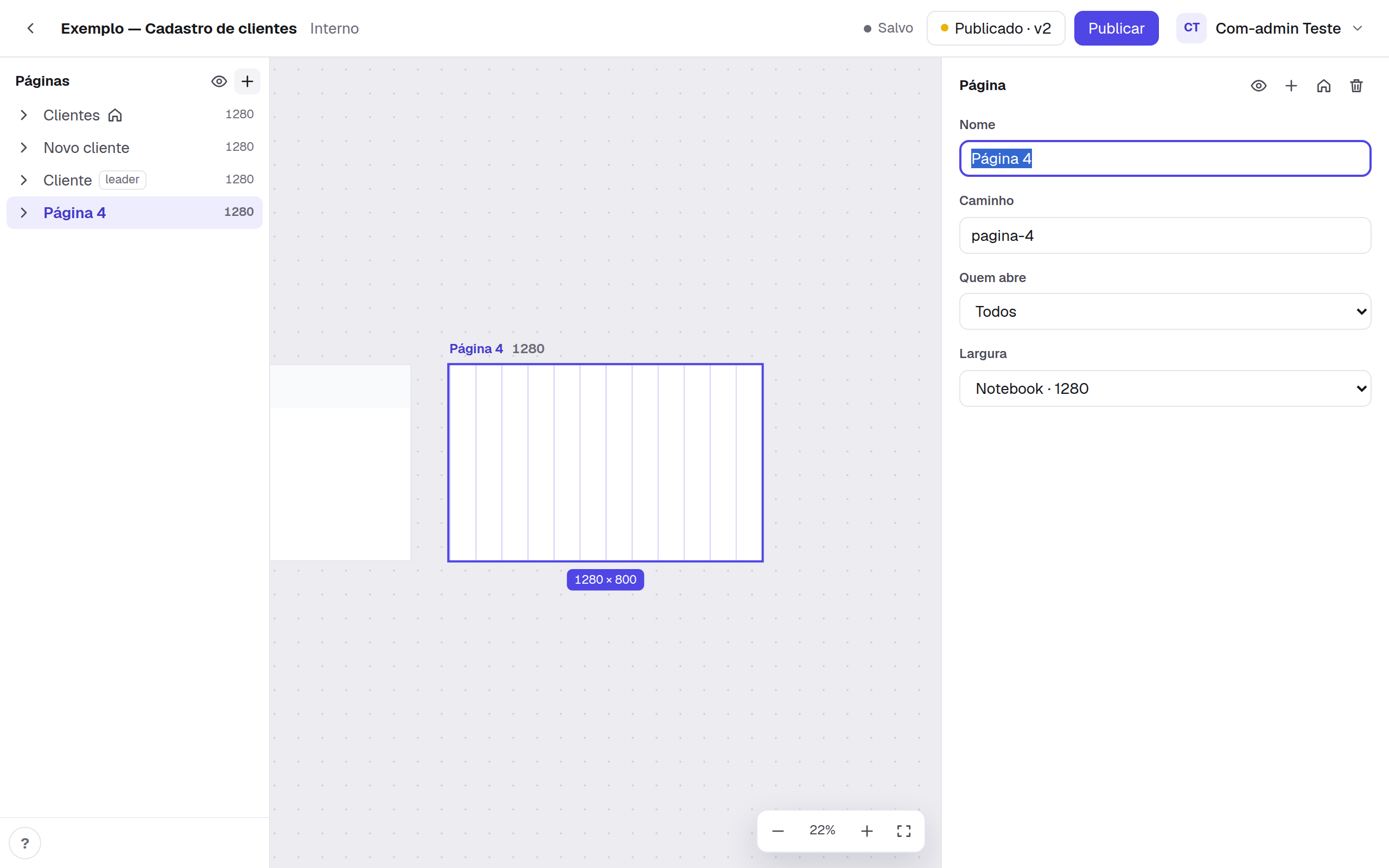Screen dimensions: 1389x868
Task: Click the Página 4 label above the frame
Action: (x=476, y=348)
